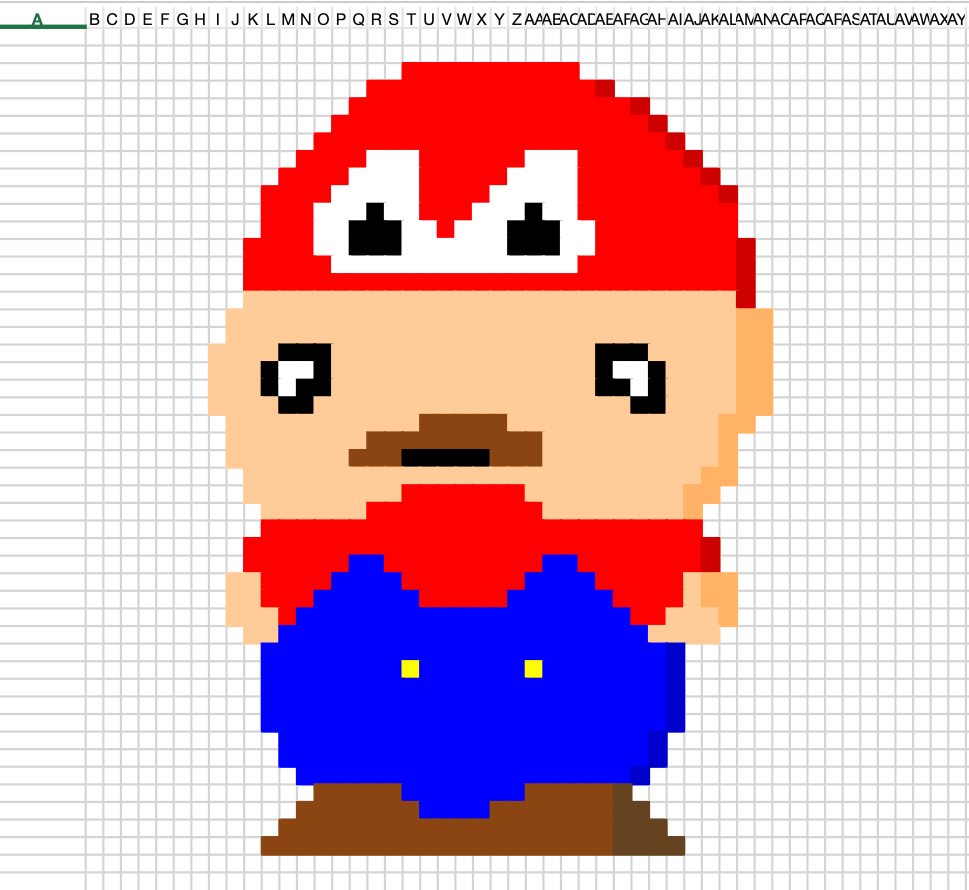969x890 pixels.
Task: Click the column P header
Action: point(341,19)
